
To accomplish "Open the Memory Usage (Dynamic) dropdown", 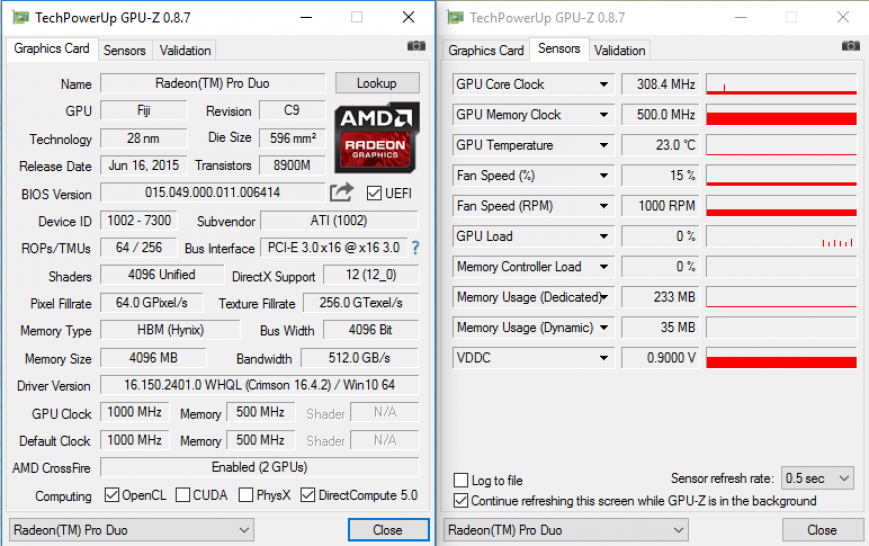I will (604, 328).
